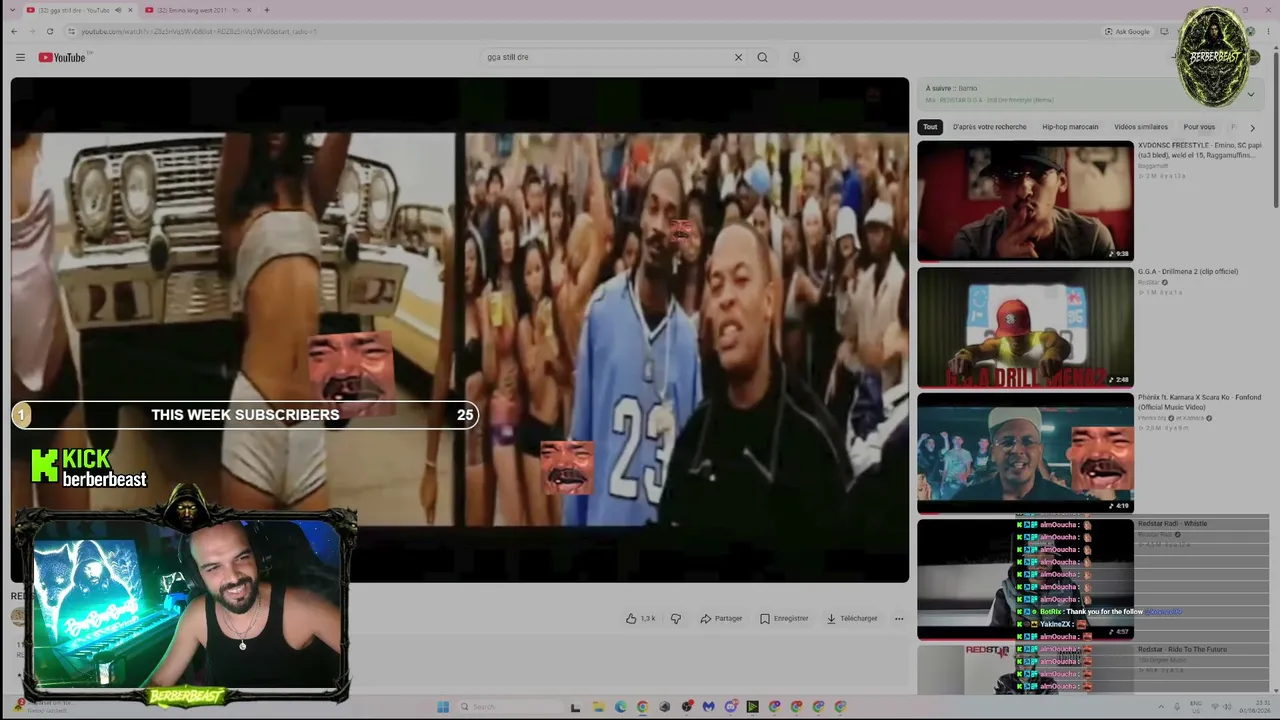Open 'XVDONSC FREESTYLE - Emino' video title
The height and width of the screenshot is (720, 1280).
pos(1199,150)
